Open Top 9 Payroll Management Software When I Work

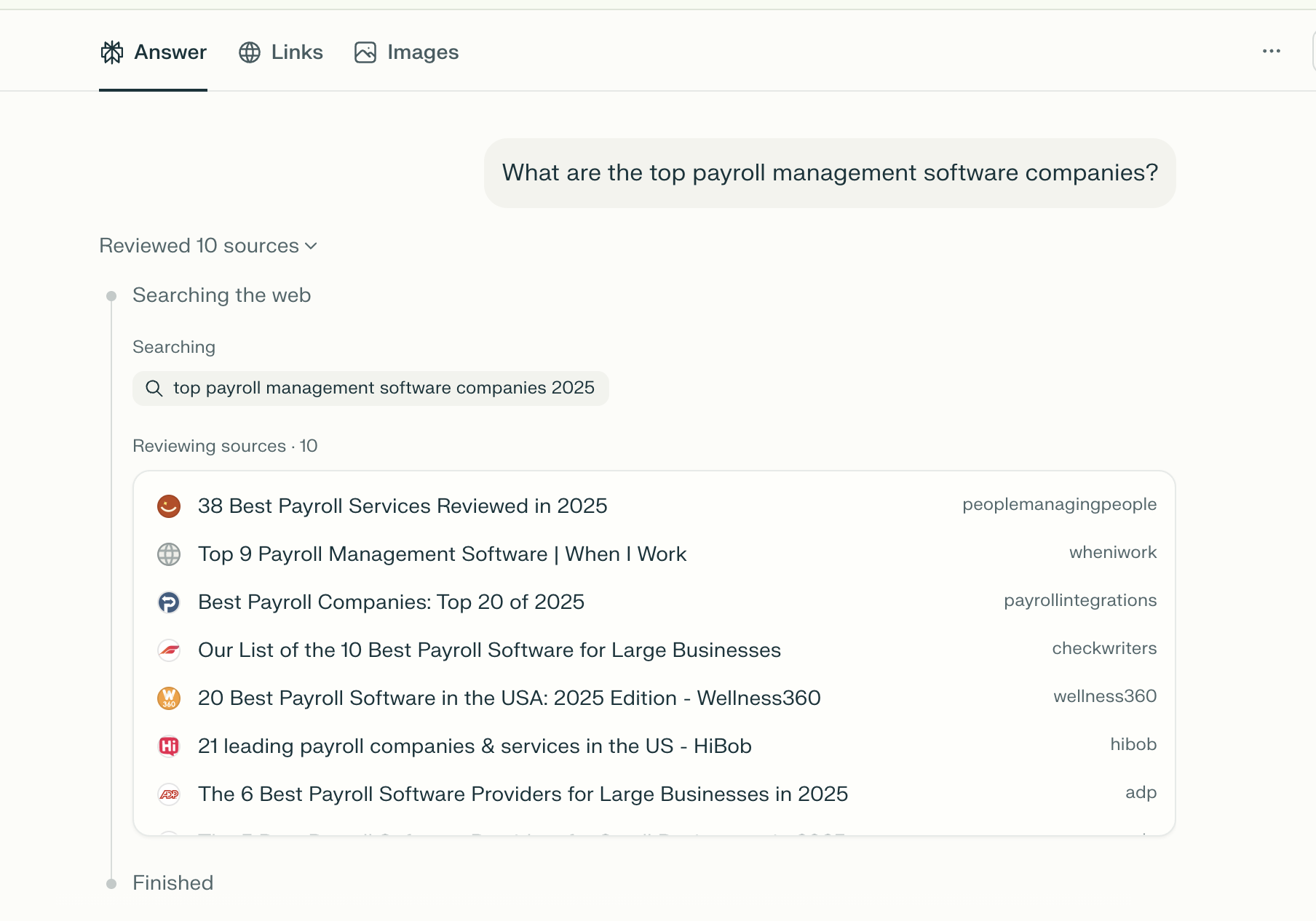point(442,554)
